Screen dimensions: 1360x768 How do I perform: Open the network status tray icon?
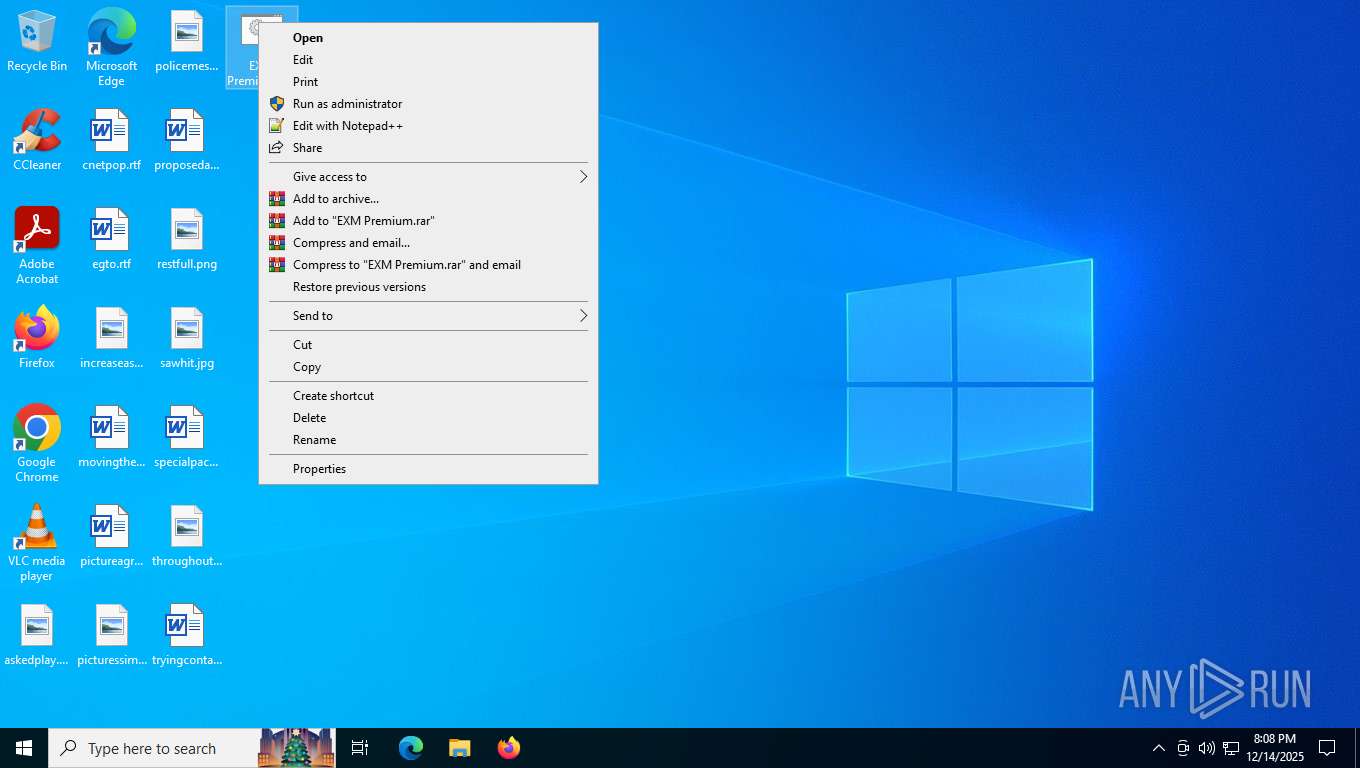1231,748
